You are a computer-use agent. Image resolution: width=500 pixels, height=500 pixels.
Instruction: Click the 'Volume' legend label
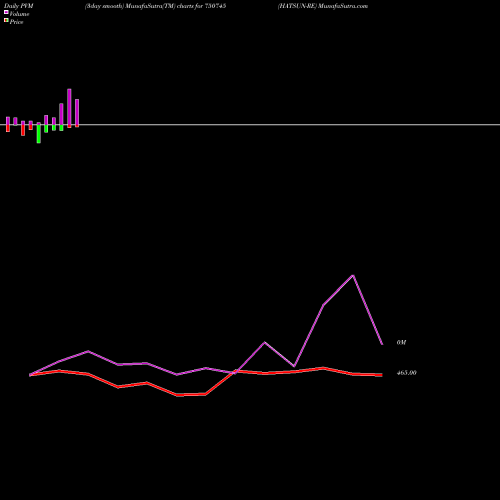coord(19,14)
